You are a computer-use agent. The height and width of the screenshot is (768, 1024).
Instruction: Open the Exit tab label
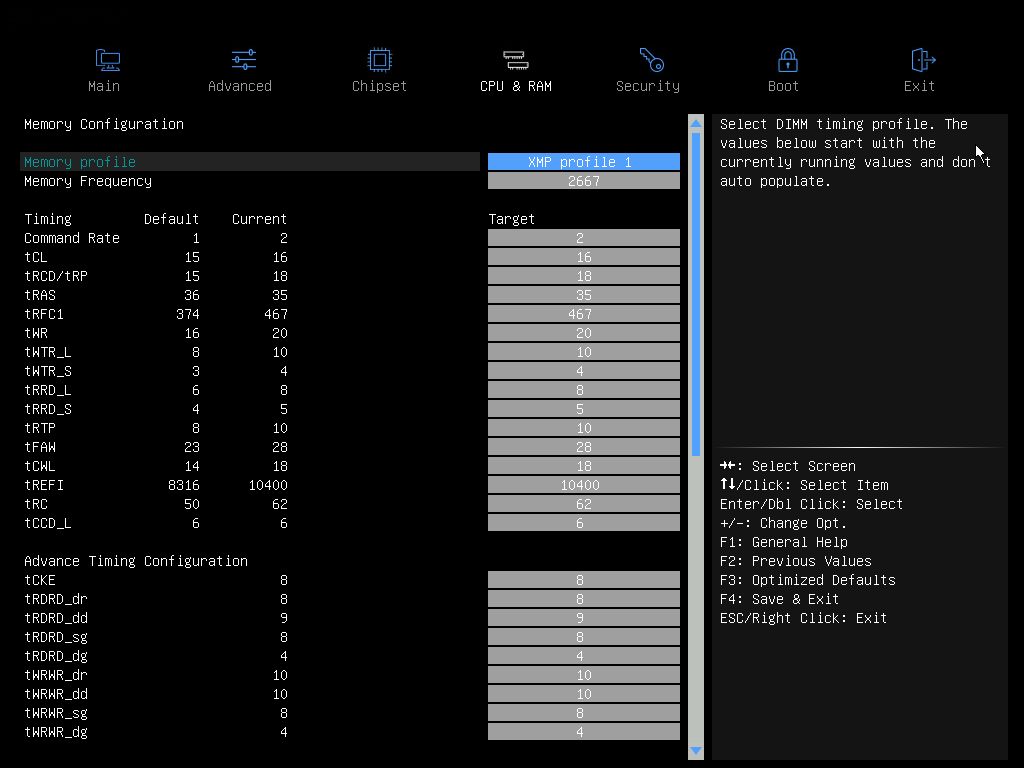click(919, 86)
